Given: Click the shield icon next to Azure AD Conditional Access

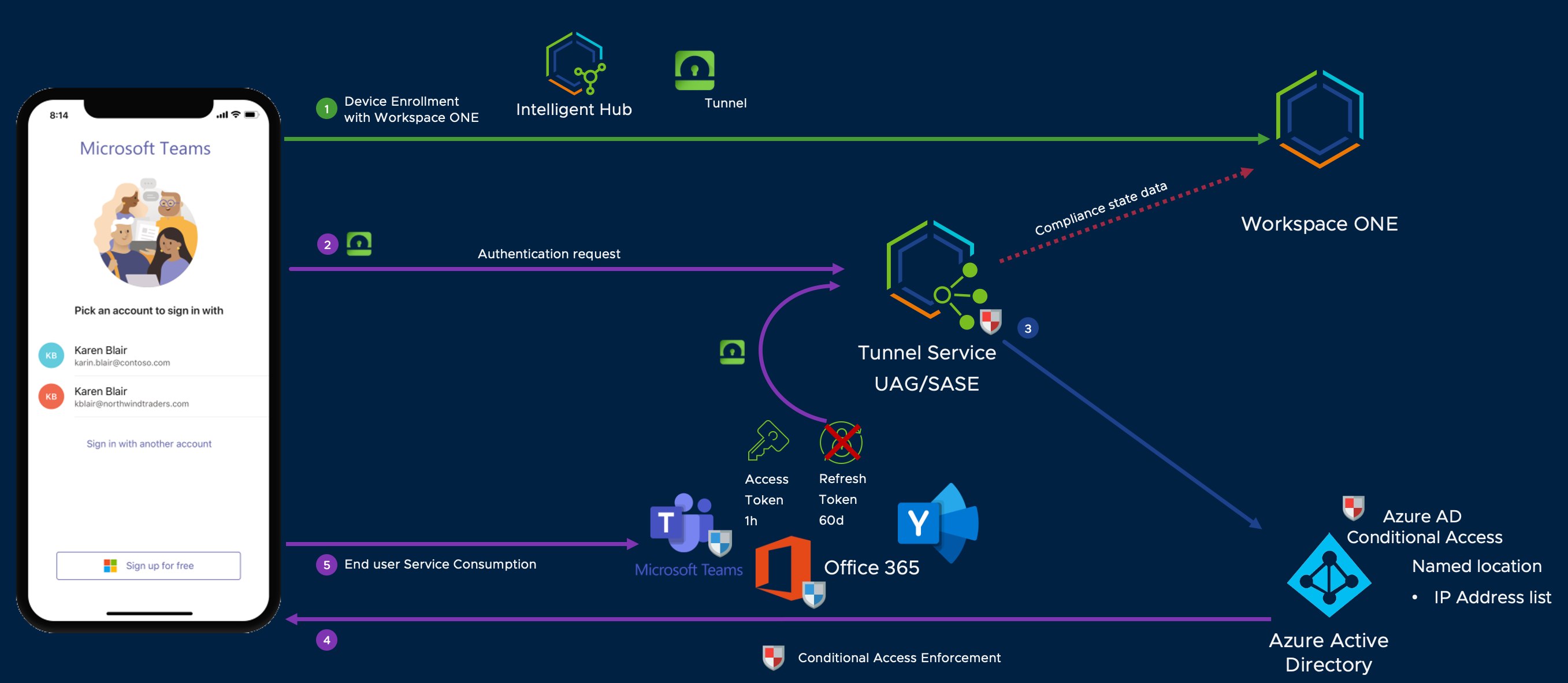Looking at the screenshot, I should pyautogui.click(x=1353, y=507).
